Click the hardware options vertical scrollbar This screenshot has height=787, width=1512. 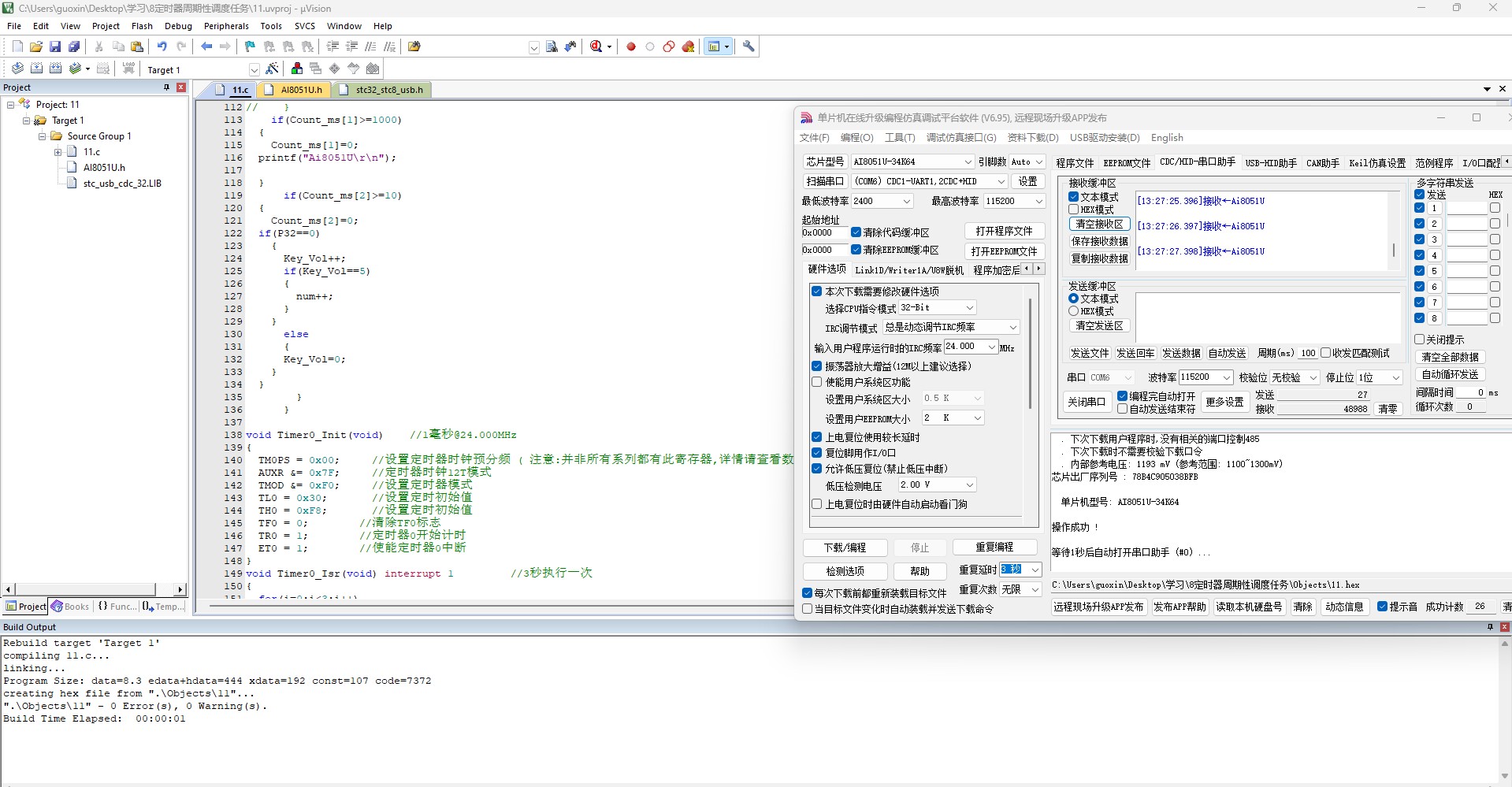(x=1030, y=355)
